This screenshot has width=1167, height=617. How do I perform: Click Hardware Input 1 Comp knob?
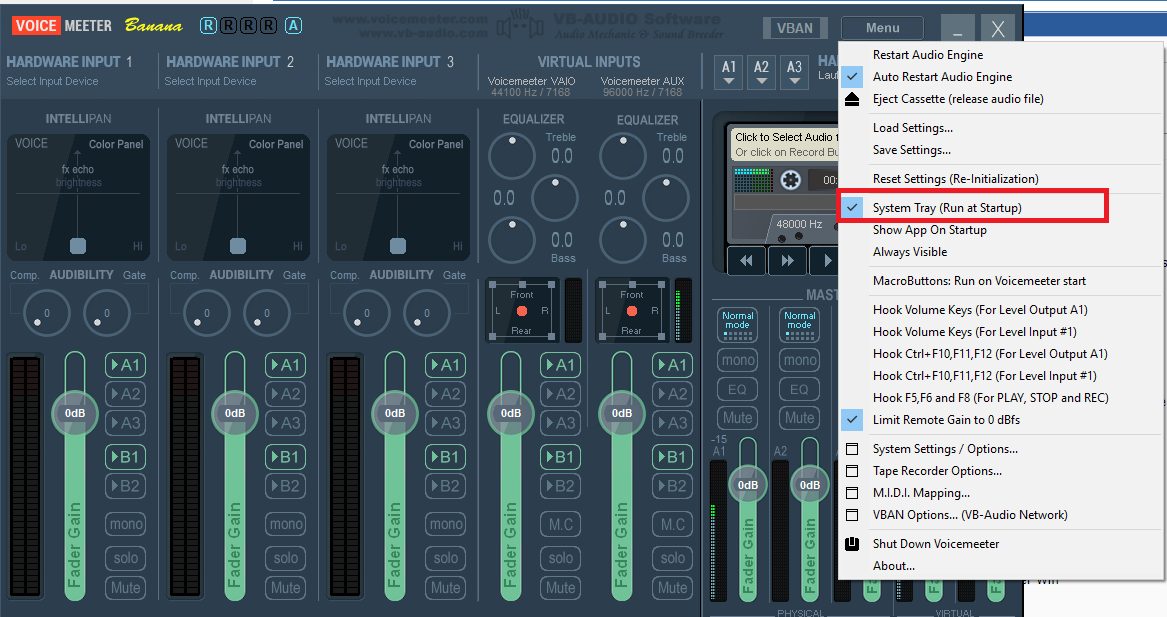tap(47, 313)
